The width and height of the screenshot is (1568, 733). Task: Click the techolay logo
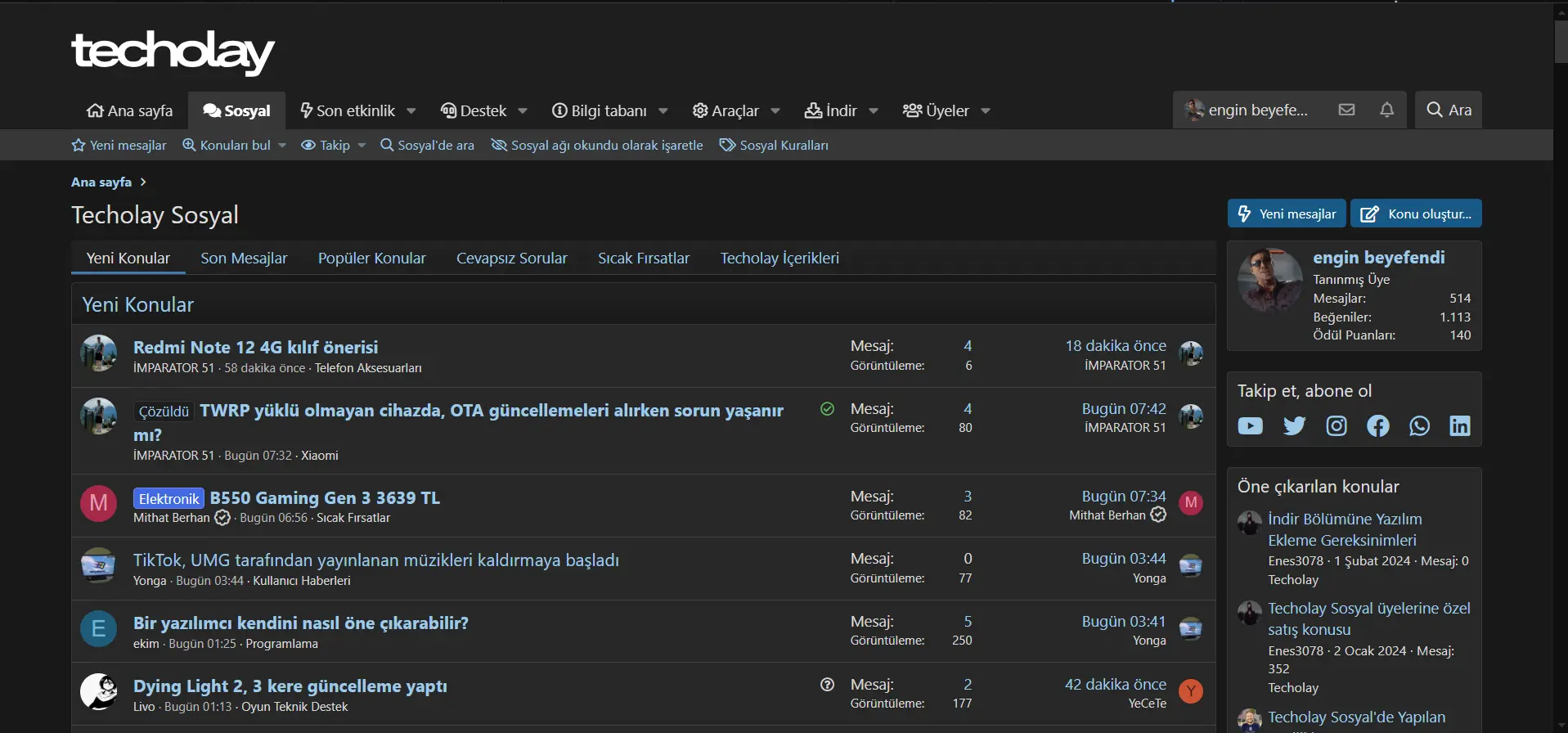coord(173,52)
